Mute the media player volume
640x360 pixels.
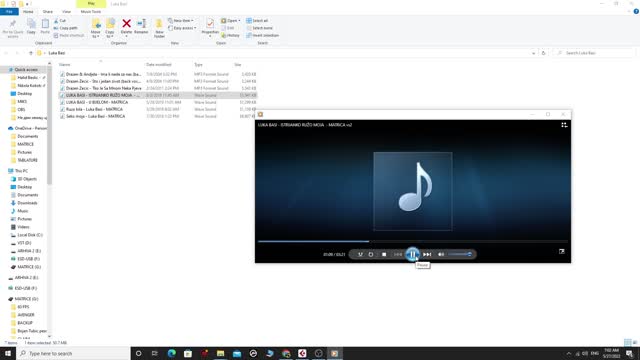[441, 254]
